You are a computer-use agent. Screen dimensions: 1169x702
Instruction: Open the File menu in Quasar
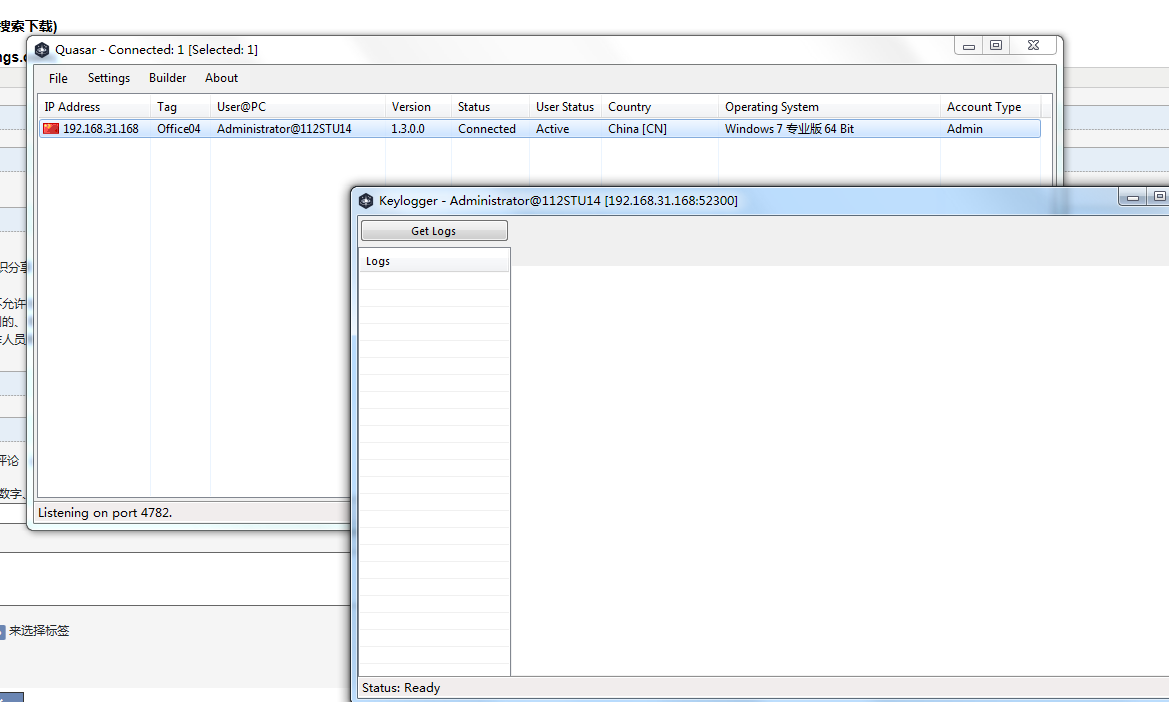coord(58,78)
